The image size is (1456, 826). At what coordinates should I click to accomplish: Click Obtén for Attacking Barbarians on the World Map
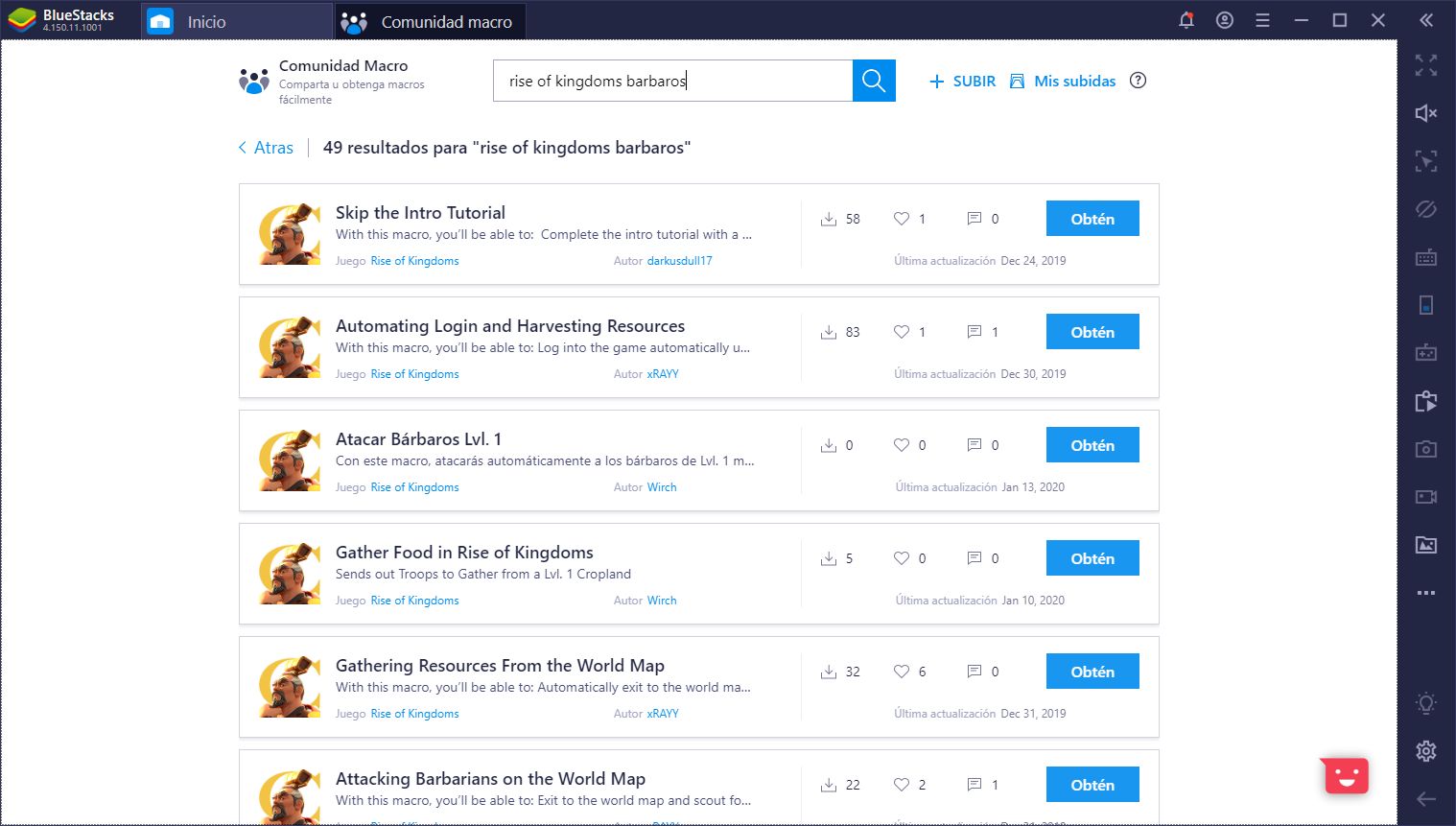(1092, 785)
